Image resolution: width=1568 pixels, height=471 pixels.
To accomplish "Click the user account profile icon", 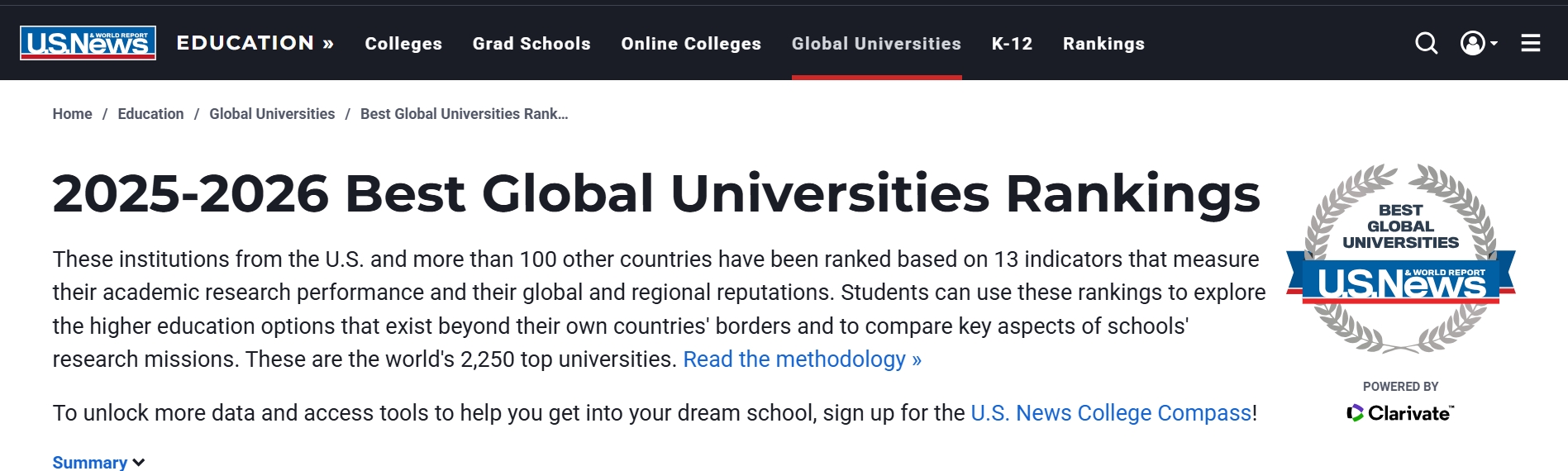I will 1472,43.
